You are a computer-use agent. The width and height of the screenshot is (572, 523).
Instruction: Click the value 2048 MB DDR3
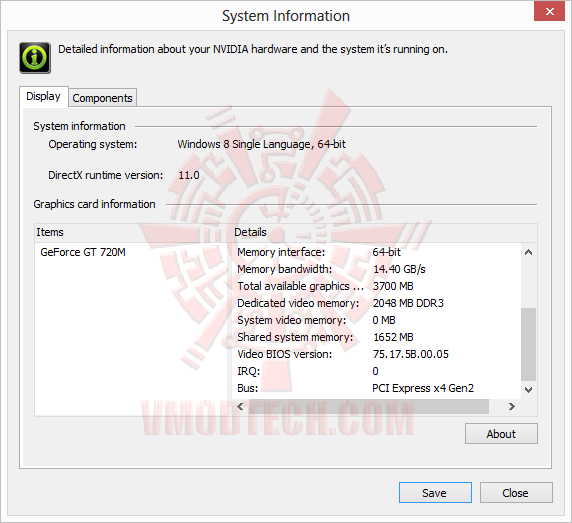408,303
